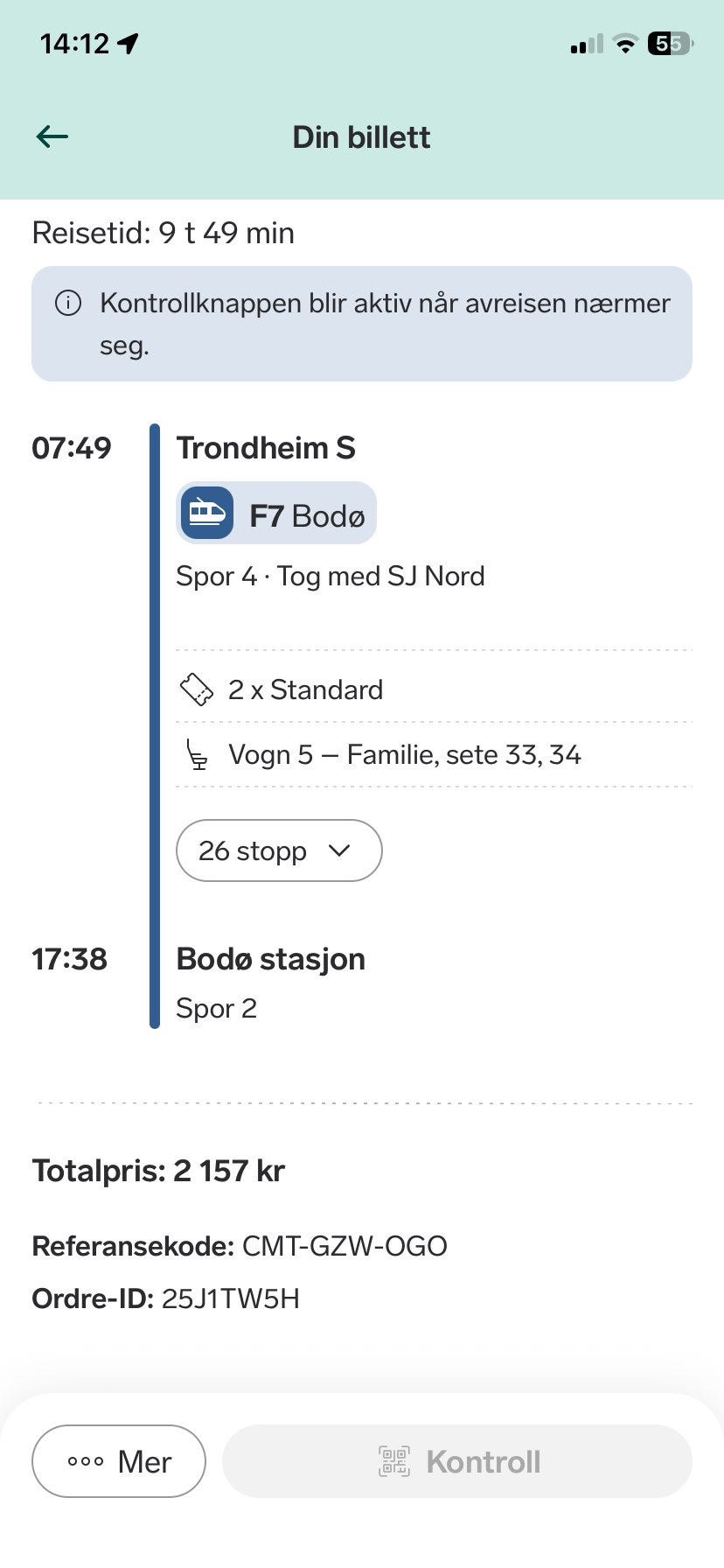724x1568 pixels.
Task: Expand the 26 stopp list
Action: point(279,850)
